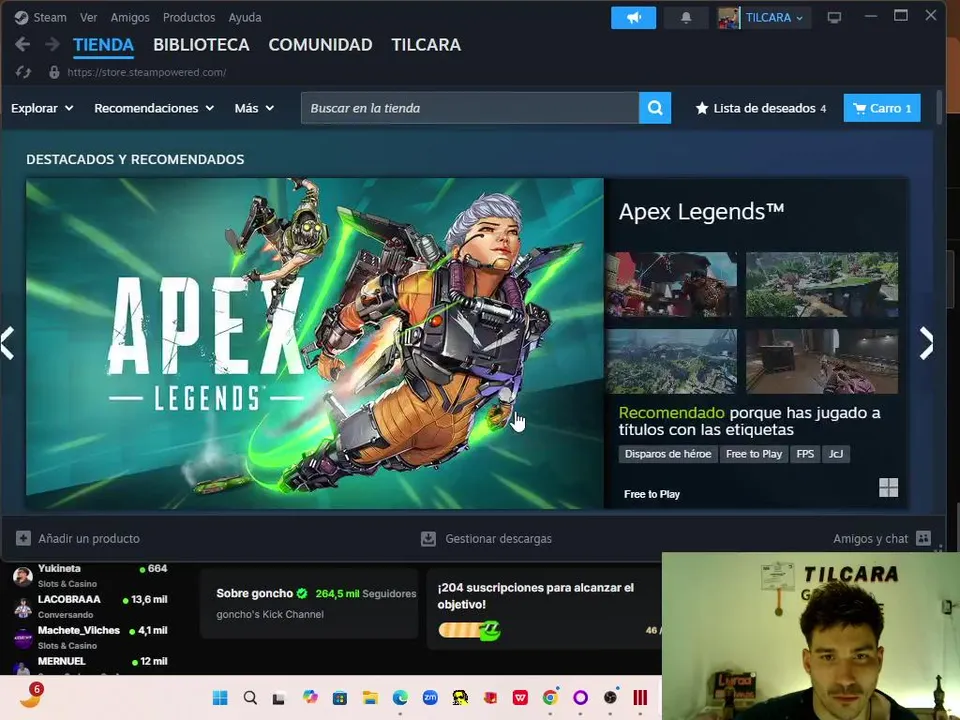Show the next featured game with the right arrow
960x720 pixels.
coord(926,343)
